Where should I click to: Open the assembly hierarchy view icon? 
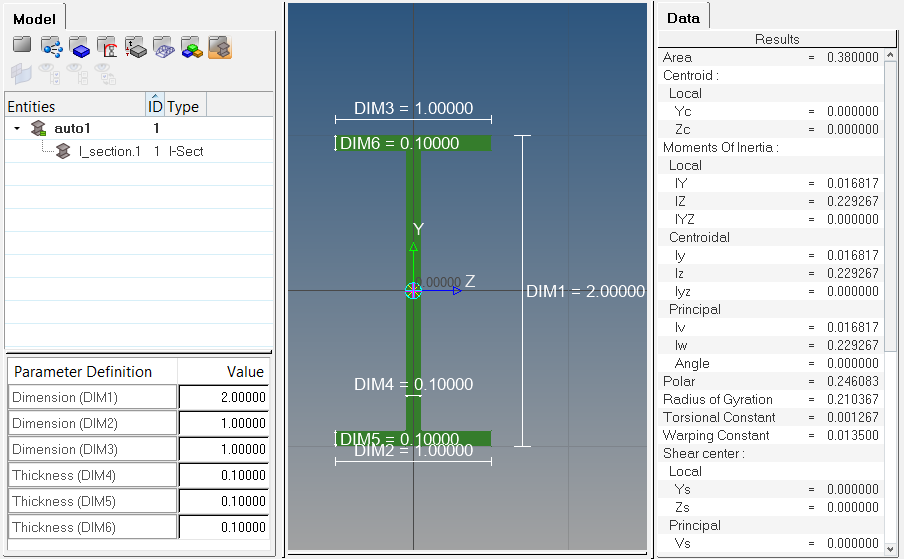51,46
